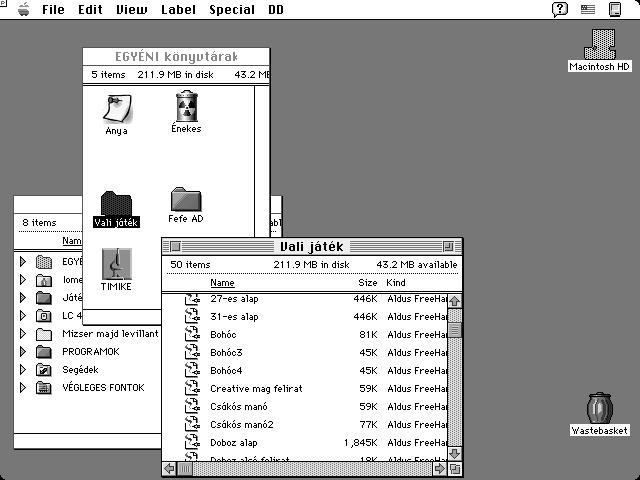This screenshot has height=480, width=640.
Task: Expand the Játé folder disclosure triangle
Action: (x=23, y=298)
